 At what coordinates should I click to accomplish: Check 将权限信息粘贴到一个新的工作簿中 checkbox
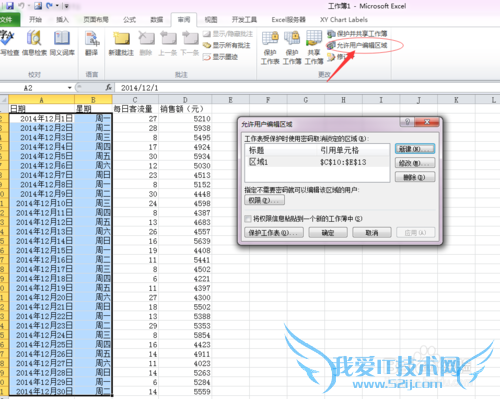click(x=248, y=219)
